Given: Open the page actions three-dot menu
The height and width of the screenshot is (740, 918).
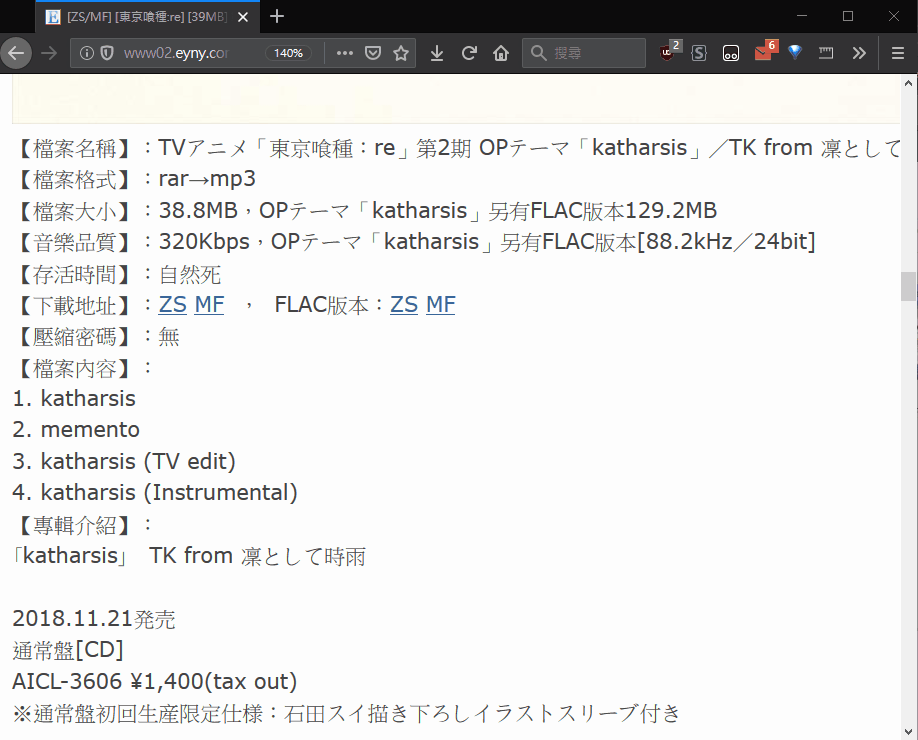Looking at the screenshot, I should tap(345, 53).
